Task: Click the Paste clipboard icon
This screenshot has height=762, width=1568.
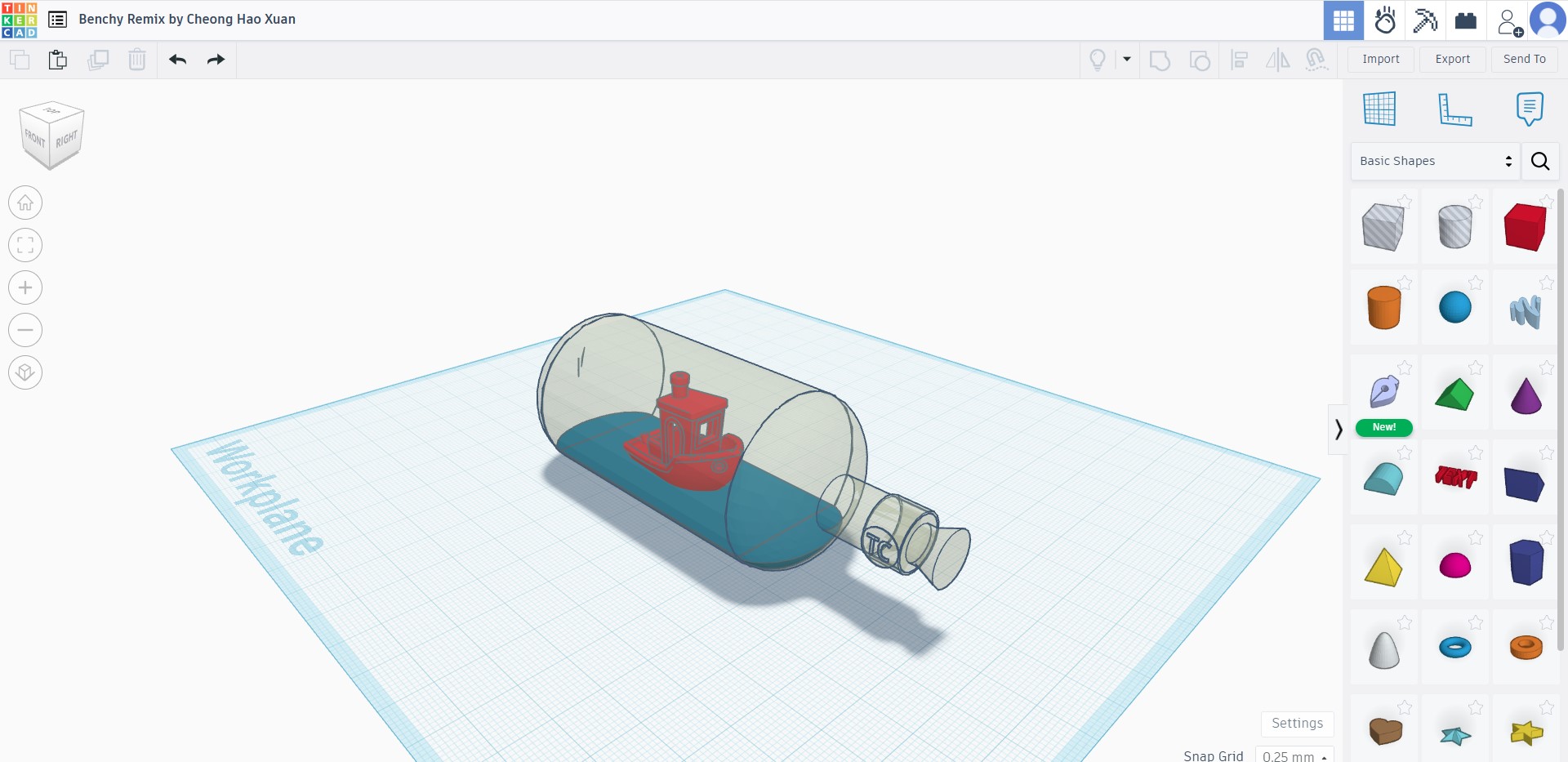Action: [57, 60]
